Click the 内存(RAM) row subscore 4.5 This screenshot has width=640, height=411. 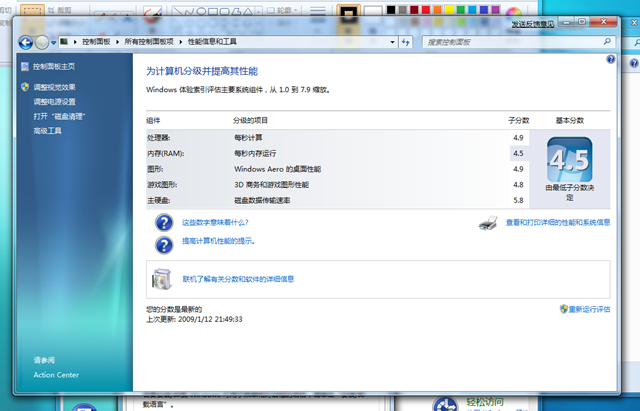coord(518,153)
